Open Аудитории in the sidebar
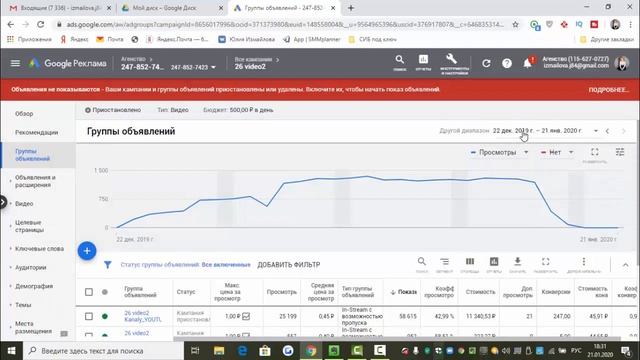 pos(31,267)
